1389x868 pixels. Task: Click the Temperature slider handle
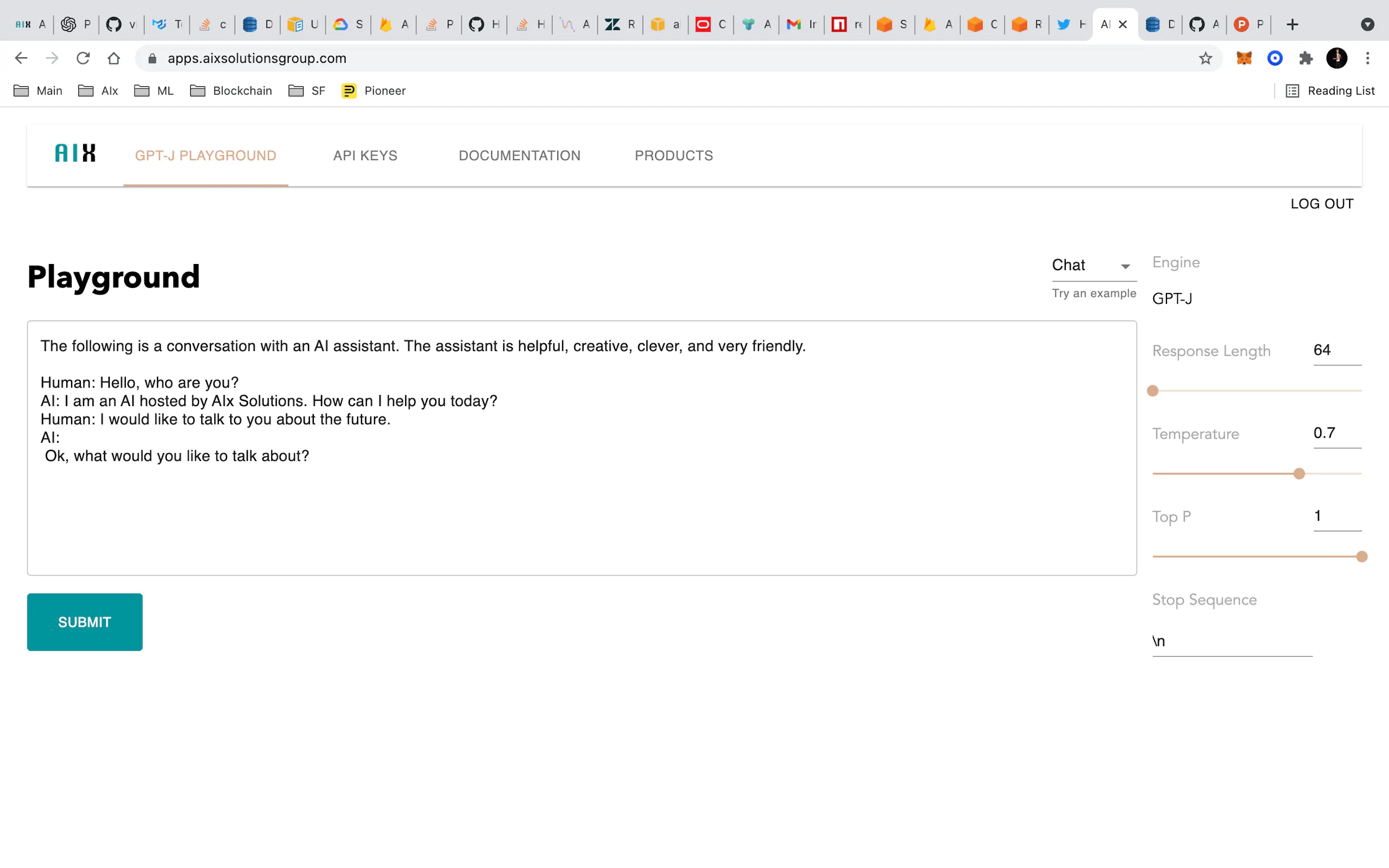(1299, 473)
